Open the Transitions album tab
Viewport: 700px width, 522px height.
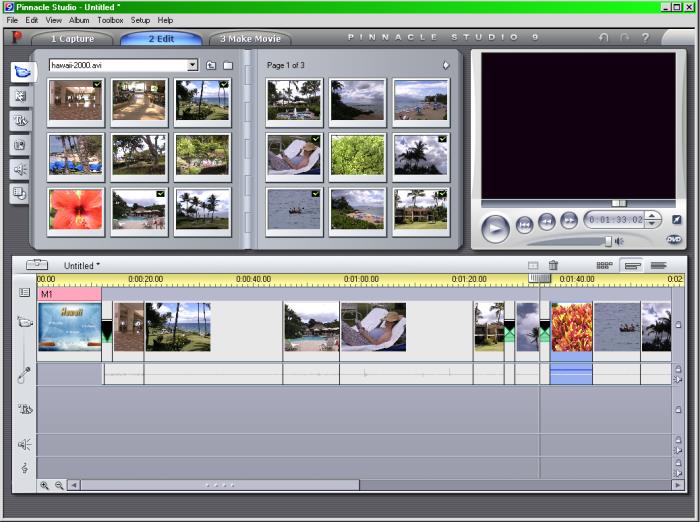(21, 96)
